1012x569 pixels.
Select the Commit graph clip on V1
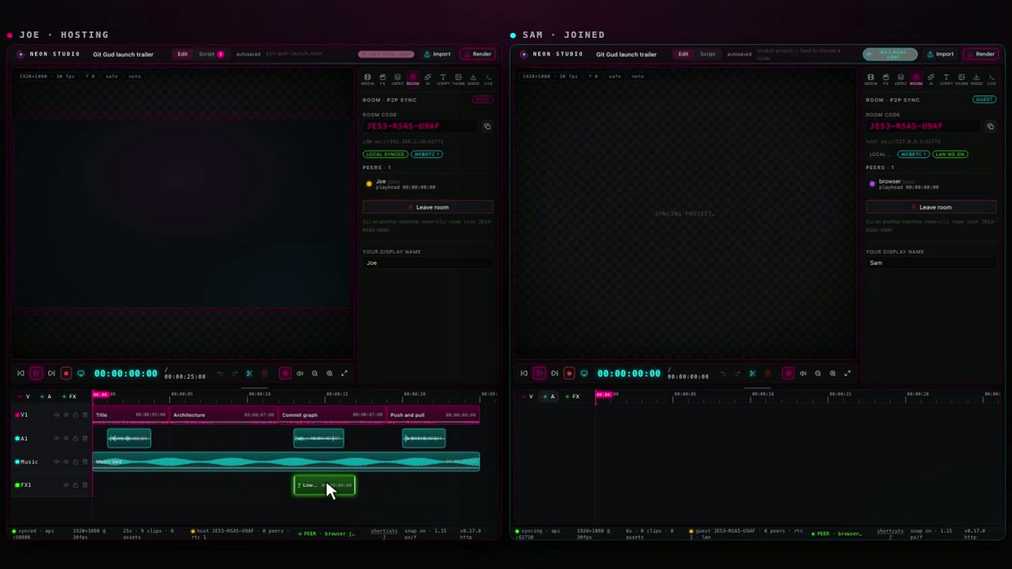[332, 415]
